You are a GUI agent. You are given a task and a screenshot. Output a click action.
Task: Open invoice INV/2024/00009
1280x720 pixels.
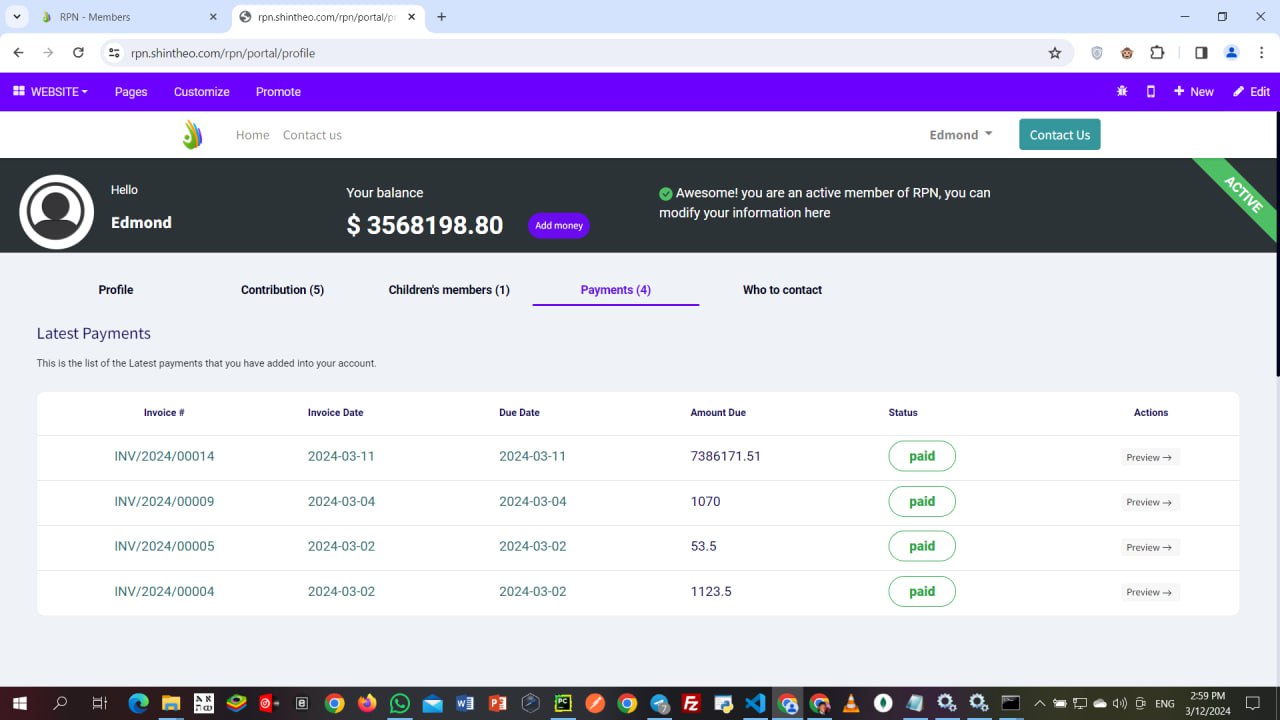[164, 501]
